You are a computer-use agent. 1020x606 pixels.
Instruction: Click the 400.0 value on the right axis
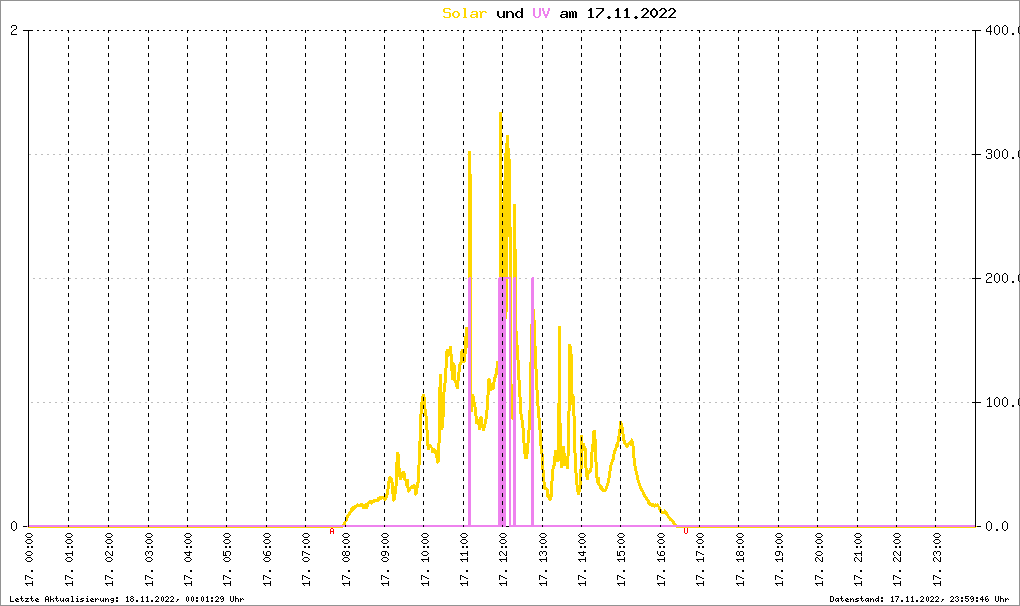(x=1000, y=31)
